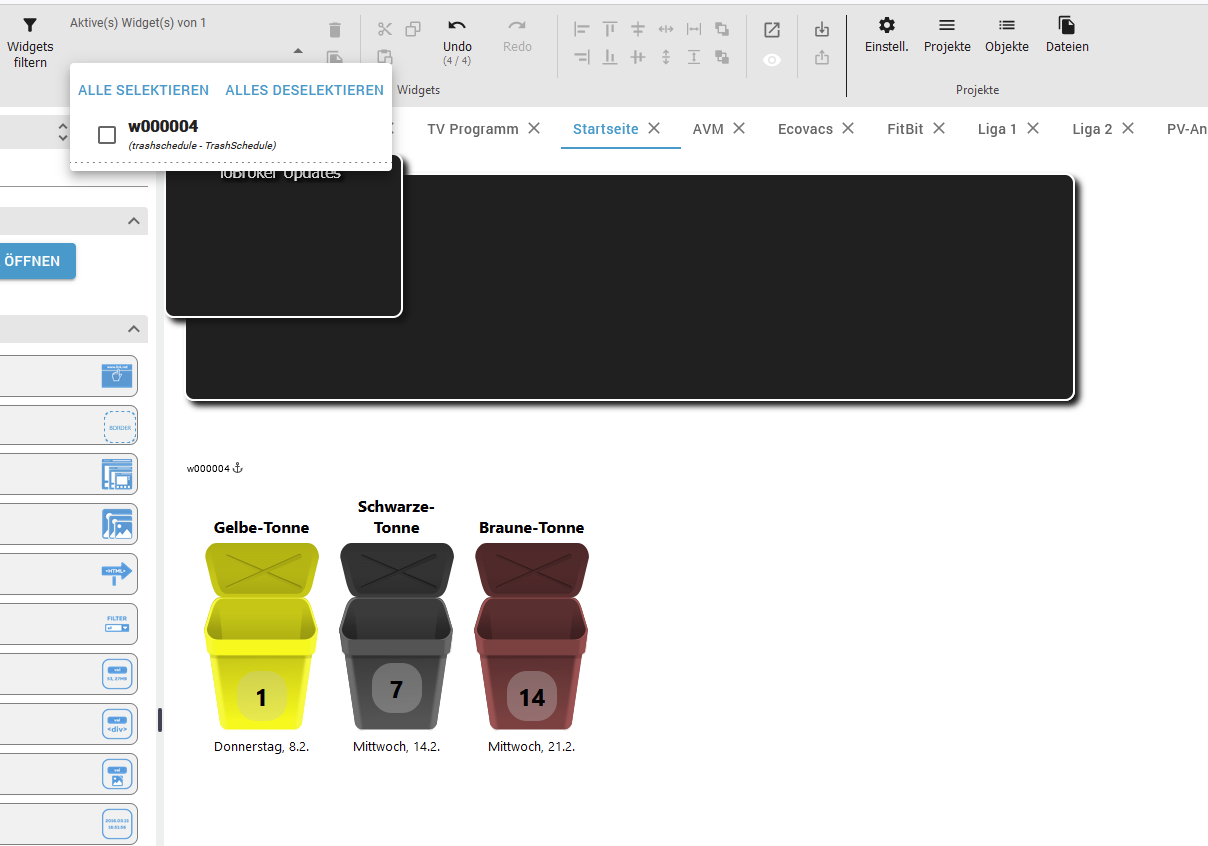Viewport: 1208px width, 846px height.
Task: Export widgets with upload-tray icon
Action: click(822, 58)
